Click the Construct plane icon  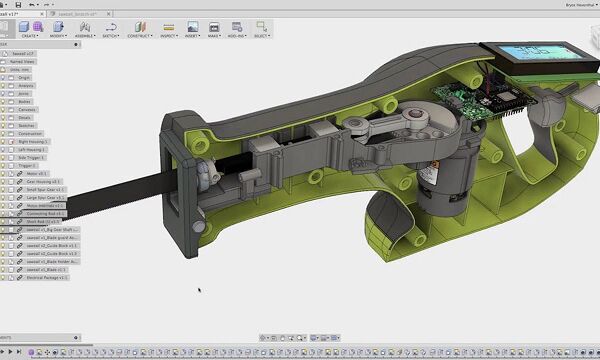pyautogui.click(x=140, y=27)
